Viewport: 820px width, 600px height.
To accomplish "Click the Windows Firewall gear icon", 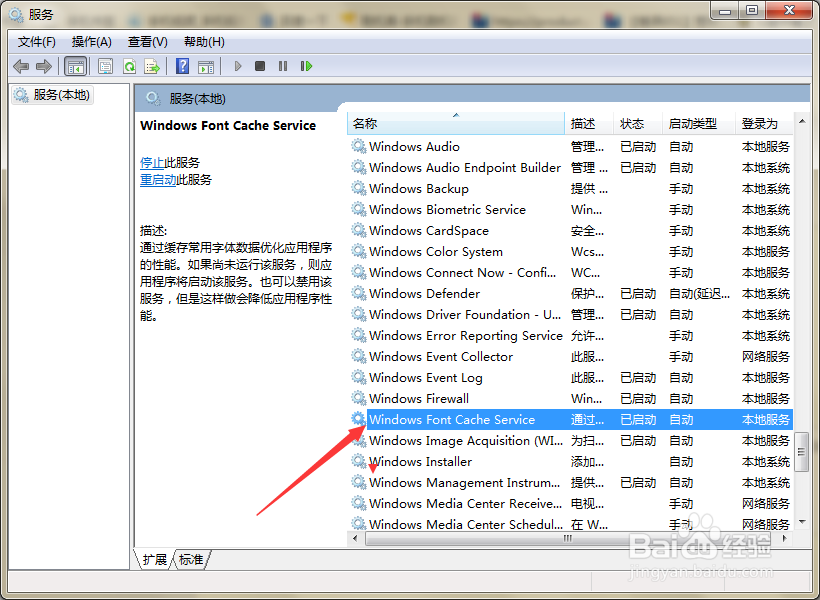I will click(x=359, y=399).
